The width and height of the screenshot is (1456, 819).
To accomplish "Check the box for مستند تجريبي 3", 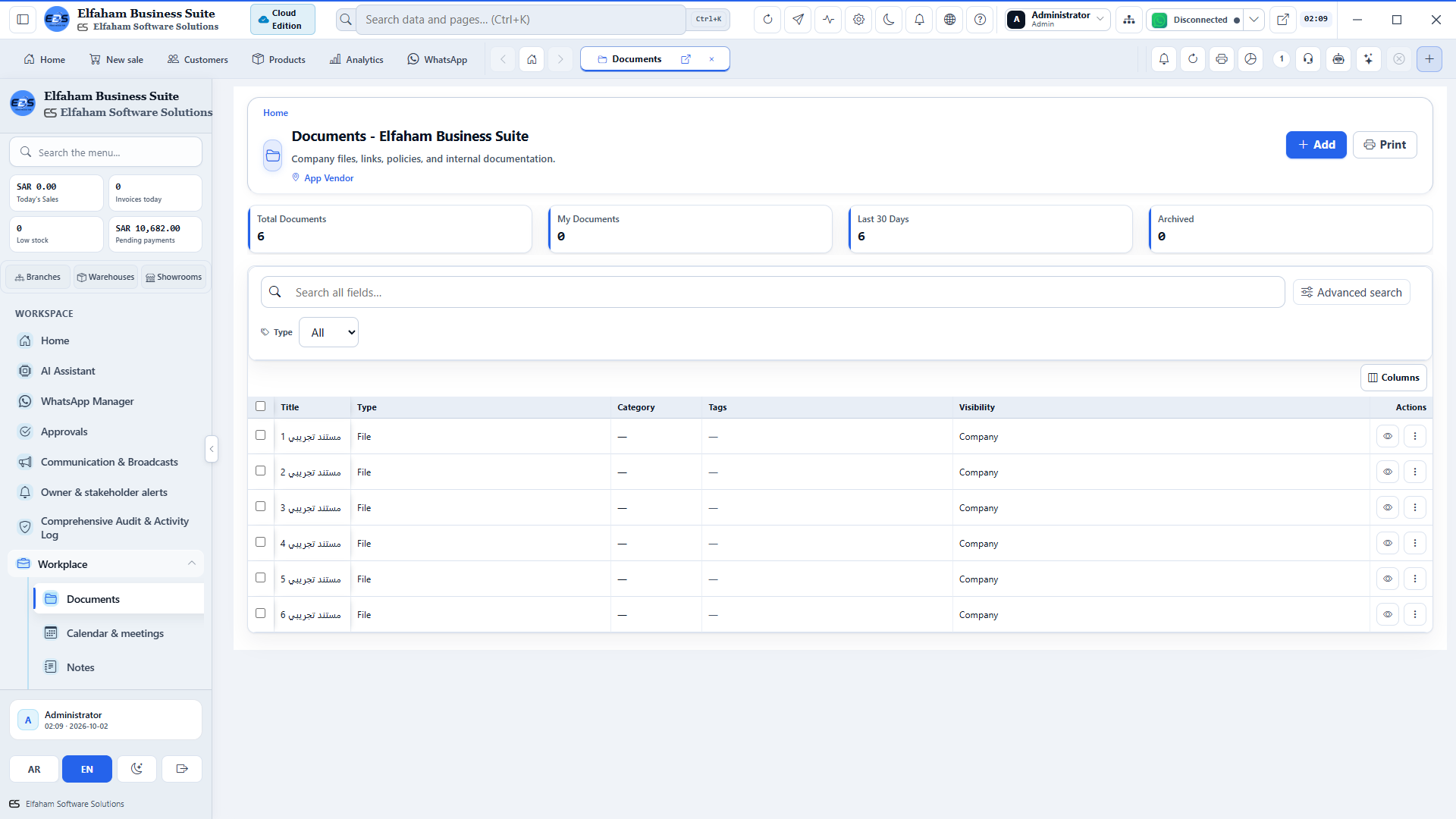I will [x=261, y=507].
